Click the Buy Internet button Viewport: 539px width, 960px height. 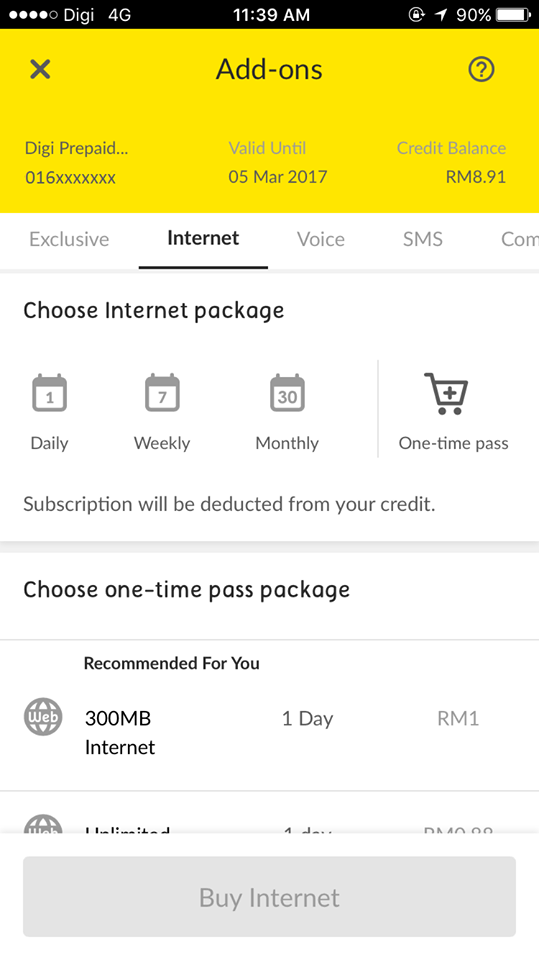click(x=270, y=897)
